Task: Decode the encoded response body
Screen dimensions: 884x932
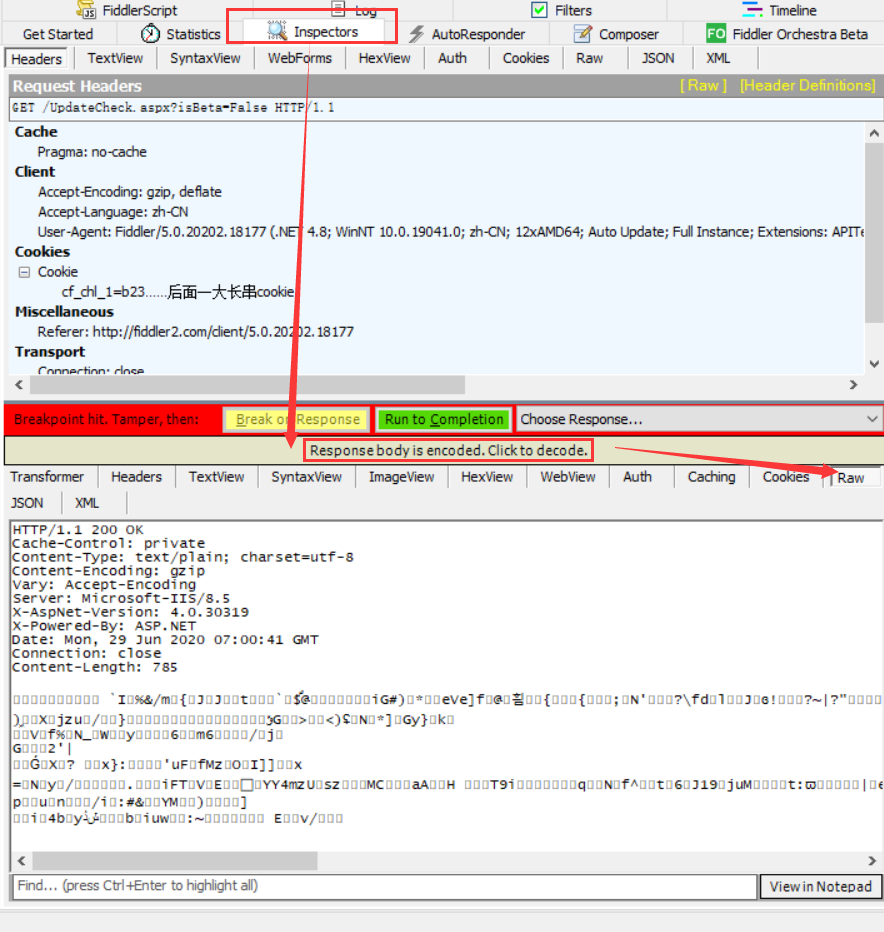Action: (447, 450)
